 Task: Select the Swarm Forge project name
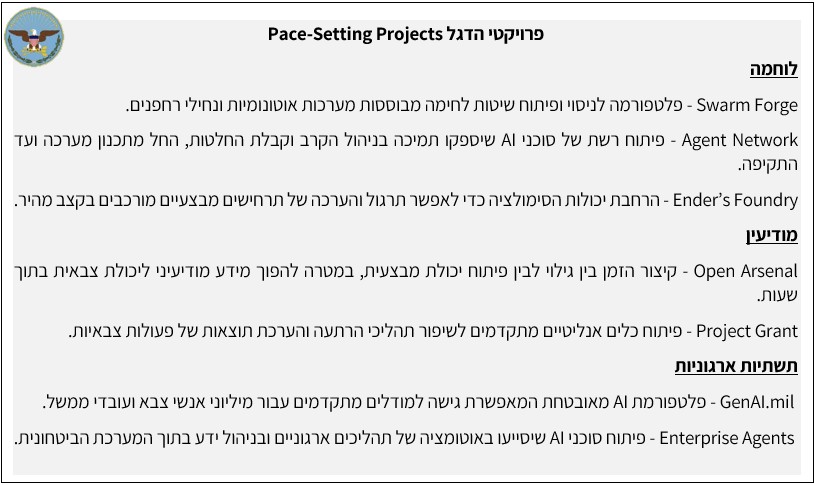pos(746,104)
